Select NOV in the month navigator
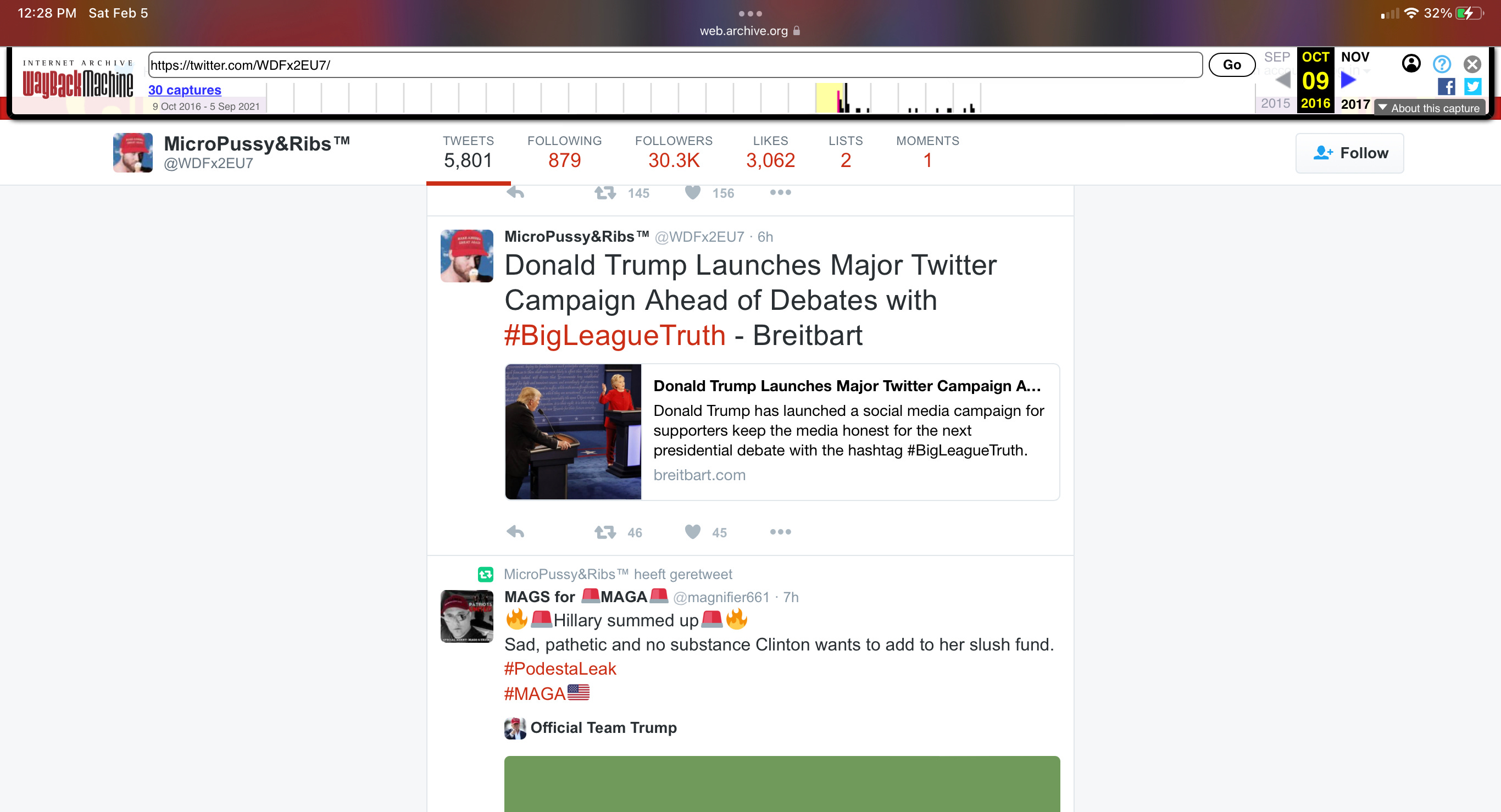 [x=1355, y=57]
